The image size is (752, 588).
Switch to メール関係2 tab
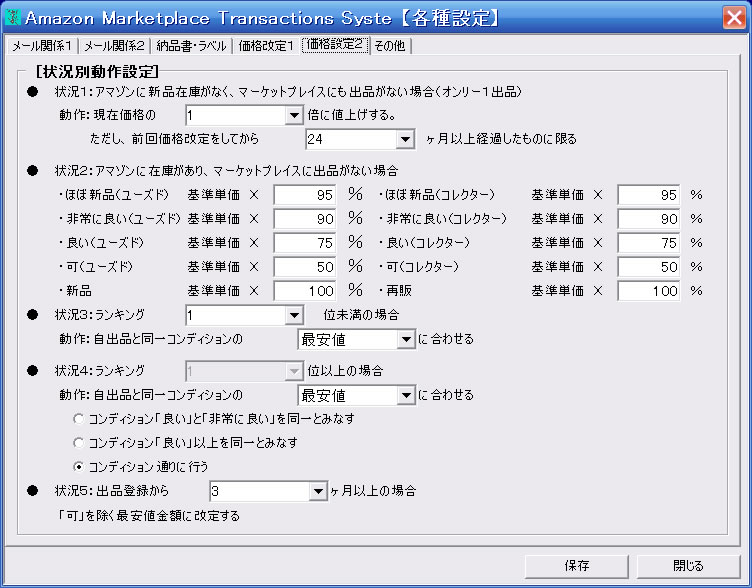[114, 46]
